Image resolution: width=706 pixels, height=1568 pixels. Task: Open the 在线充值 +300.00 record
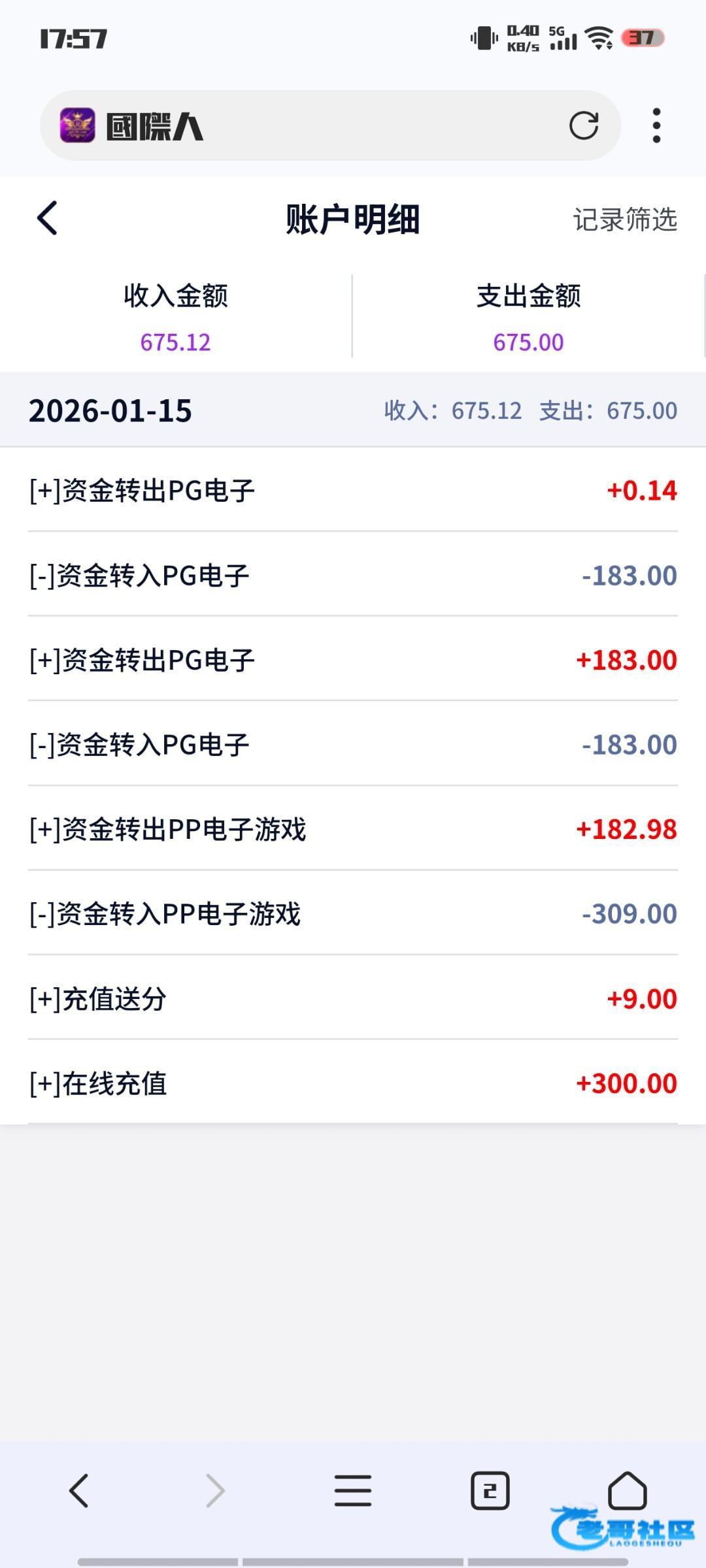[x=353, y=1083]
